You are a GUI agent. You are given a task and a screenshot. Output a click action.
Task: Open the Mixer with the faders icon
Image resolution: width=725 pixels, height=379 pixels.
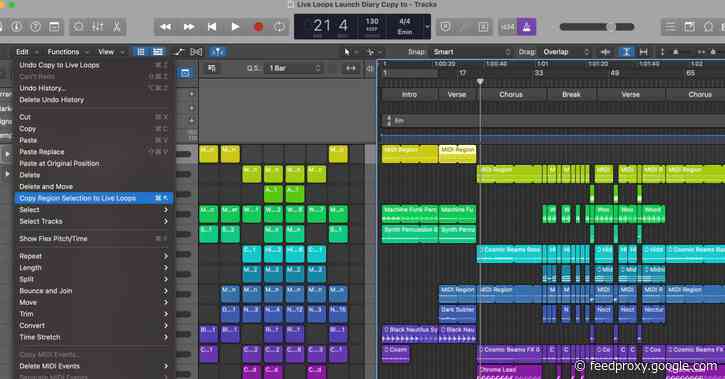(98, 27)
